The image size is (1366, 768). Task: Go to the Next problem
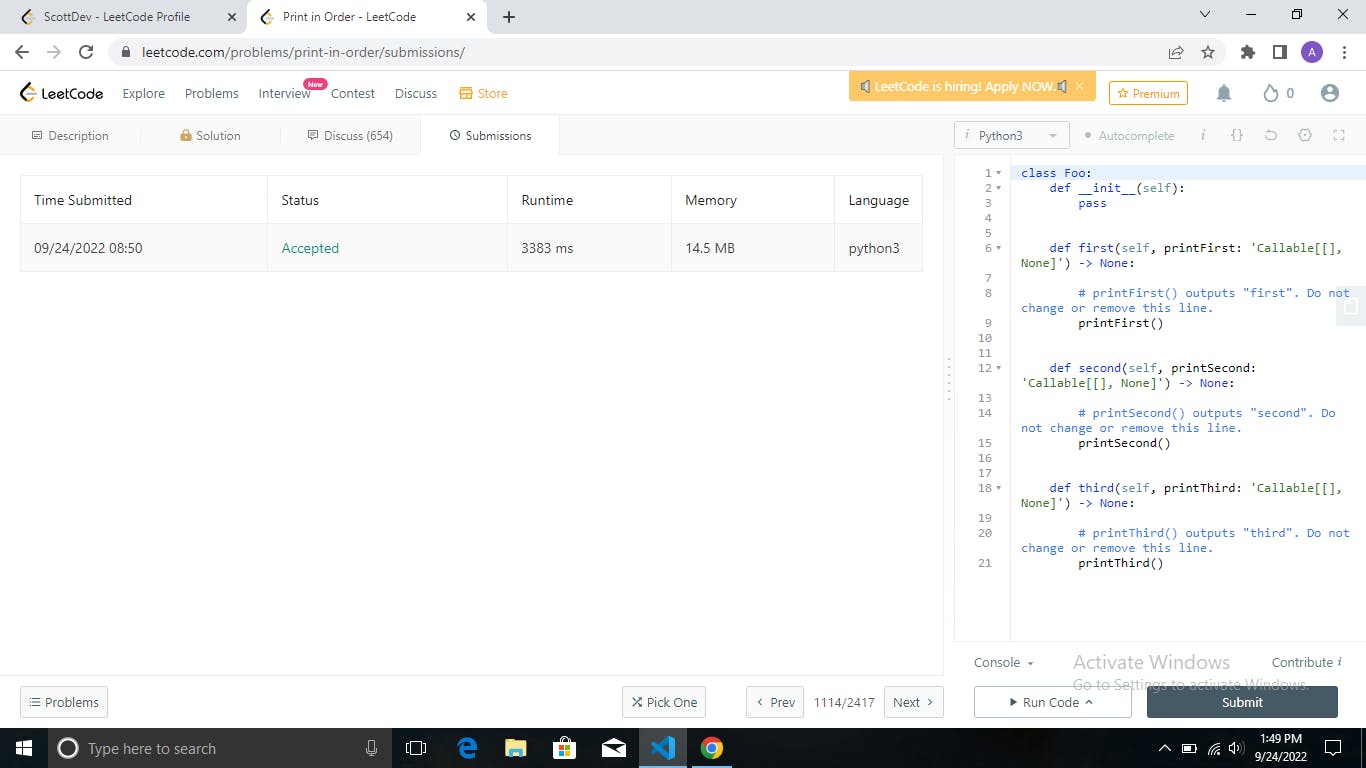click(x=914, y=702)
